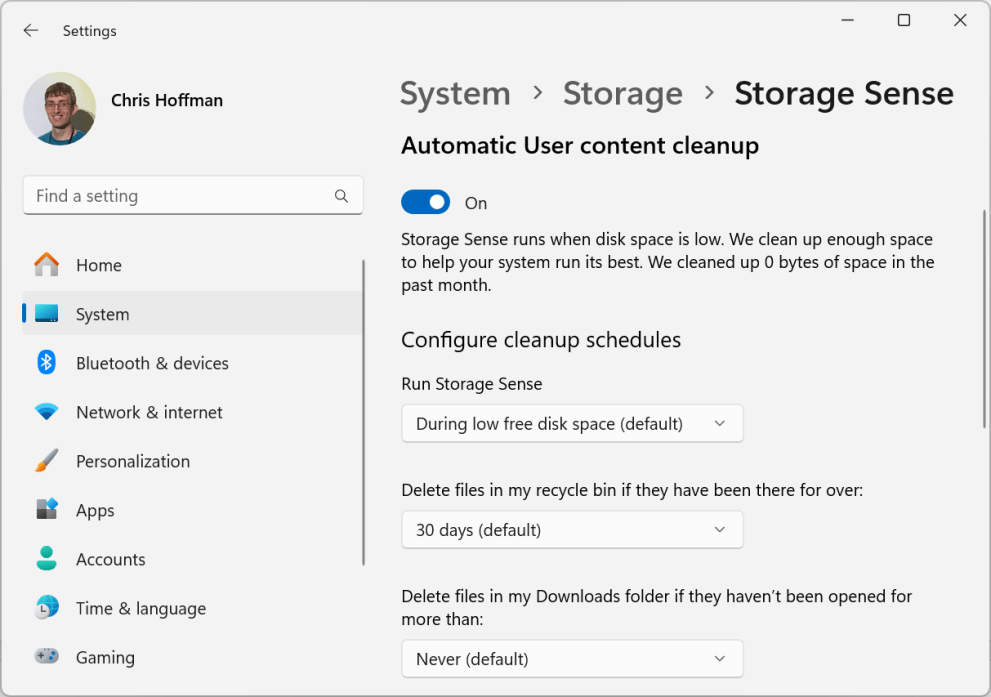
Task: Go to Bluetooth & devices
Action: (x=193, y=363)
